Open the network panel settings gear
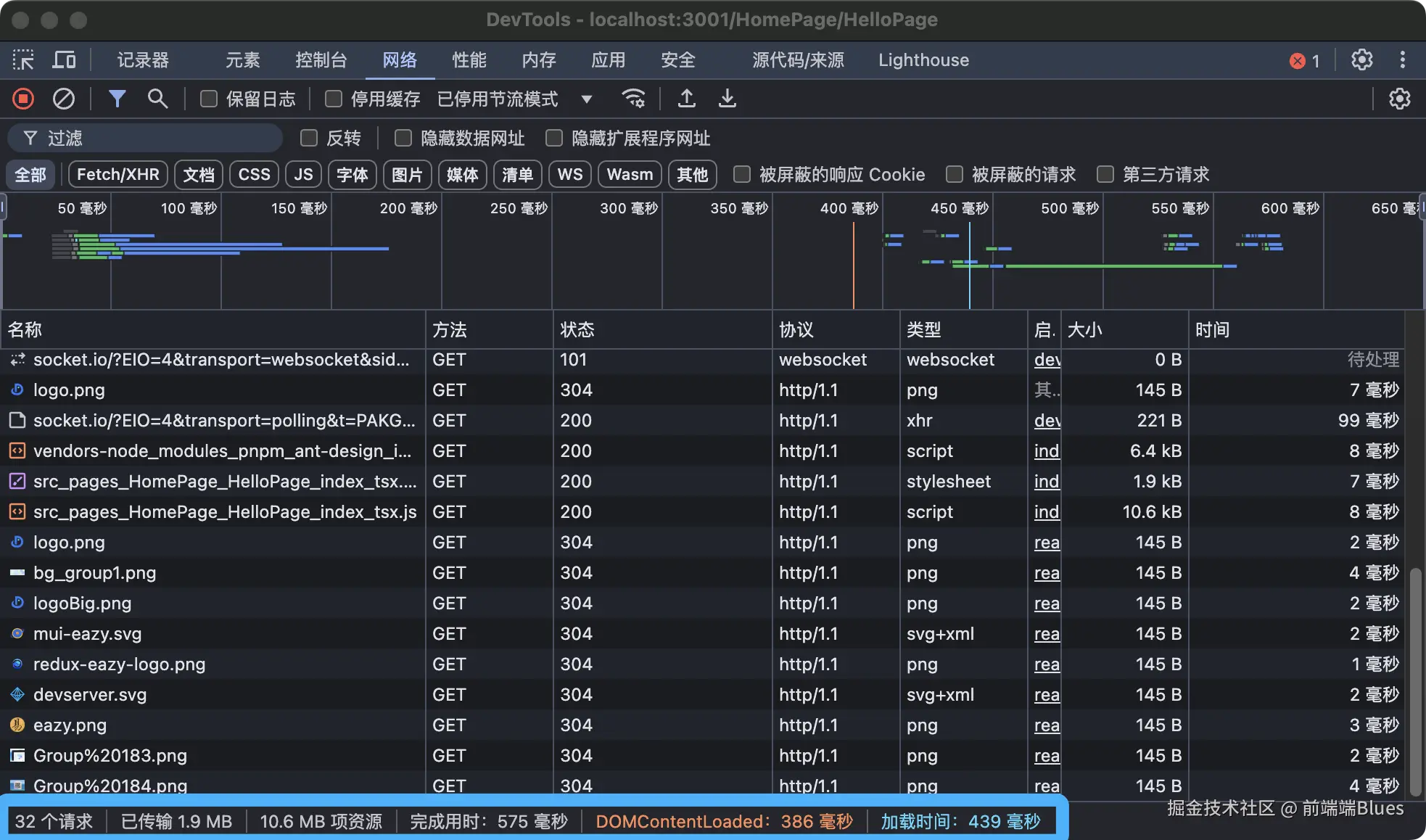The width and height of the screenshot is (1426, 840). pos(1399,99)
